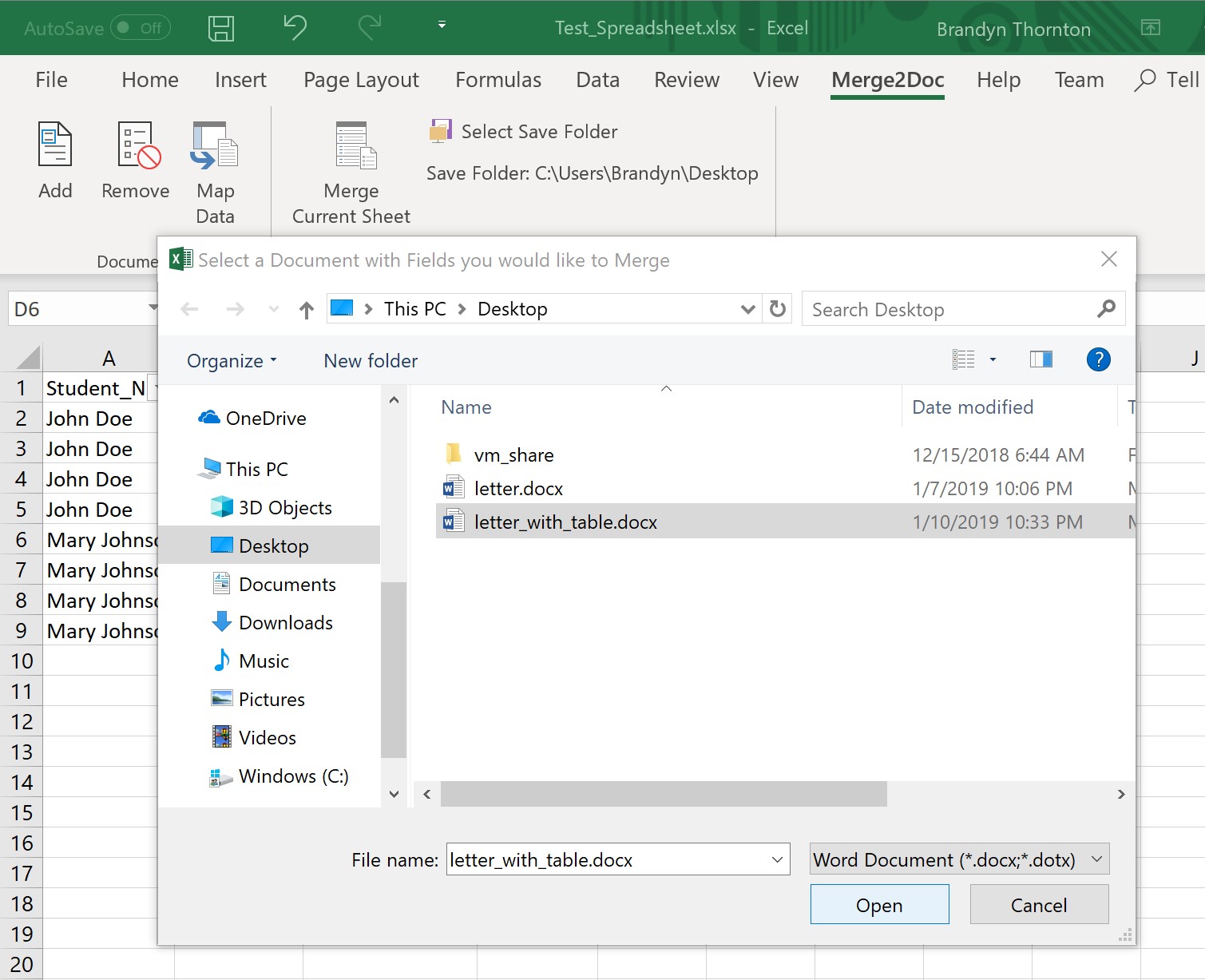
Task: Switch to the Home tab
Action: tap(150, 80)
